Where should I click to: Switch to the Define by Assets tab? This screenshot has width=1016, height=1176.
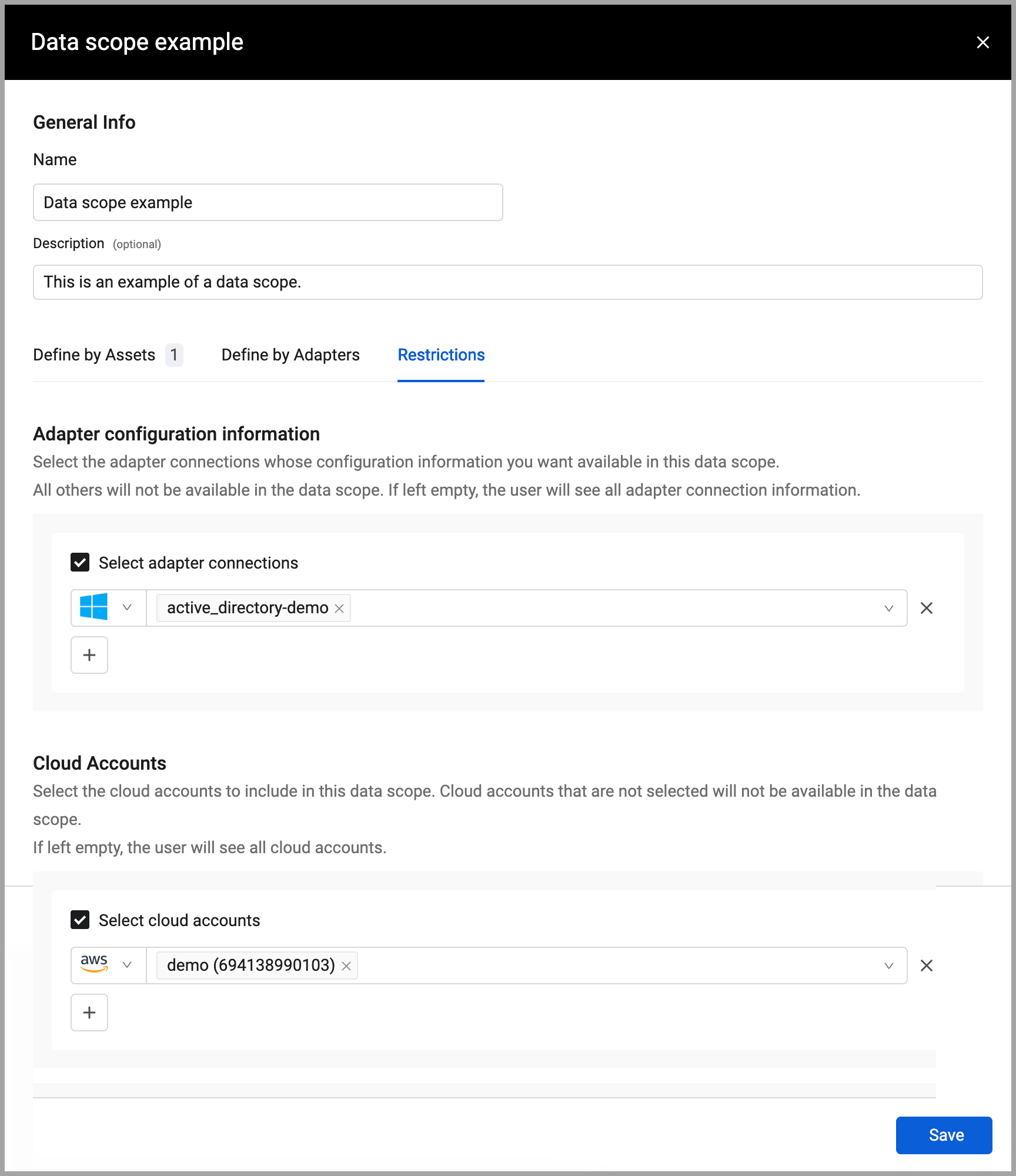click(94, 355)
